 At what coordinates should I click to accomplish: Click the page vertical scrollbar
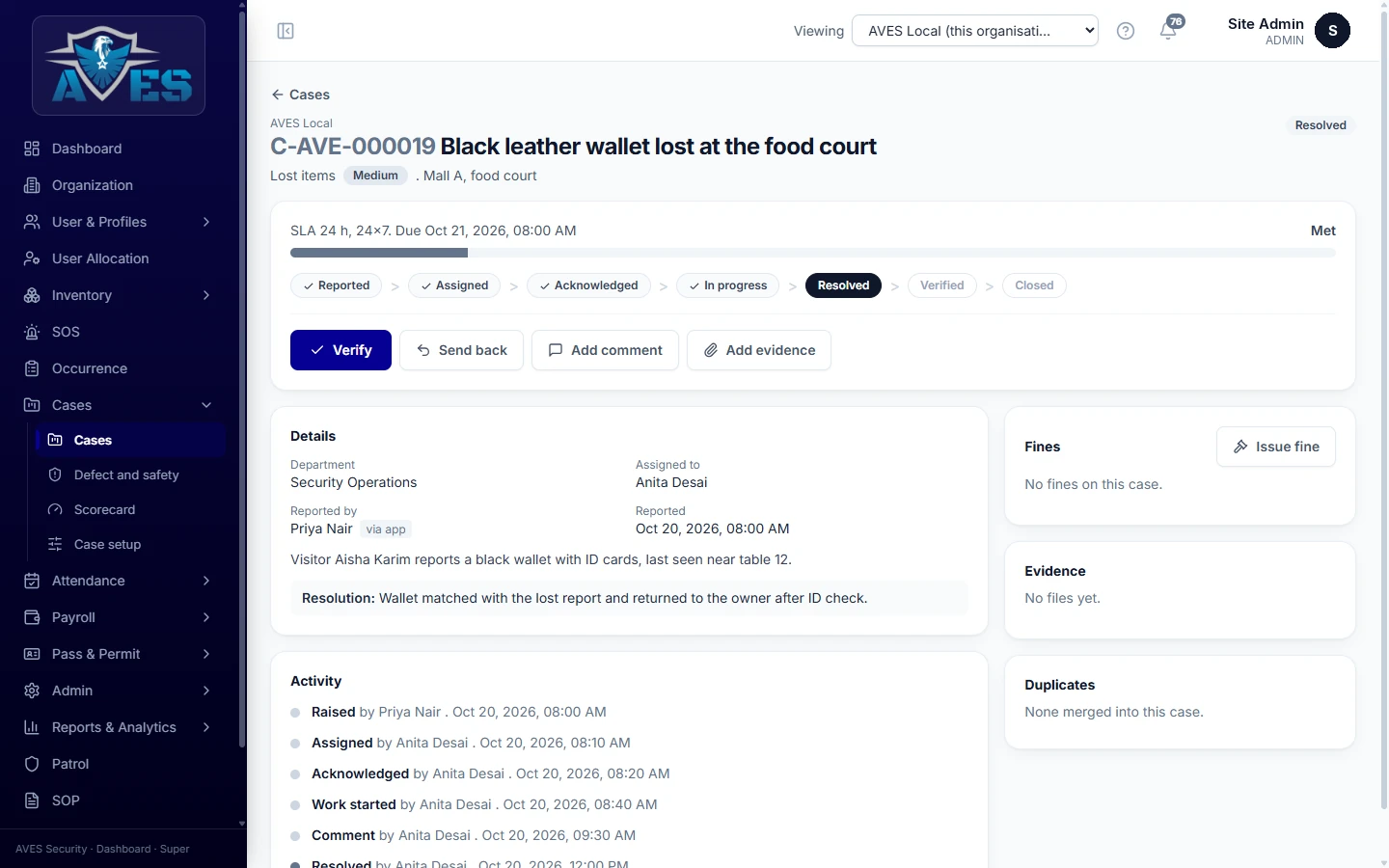(1383, 410)
